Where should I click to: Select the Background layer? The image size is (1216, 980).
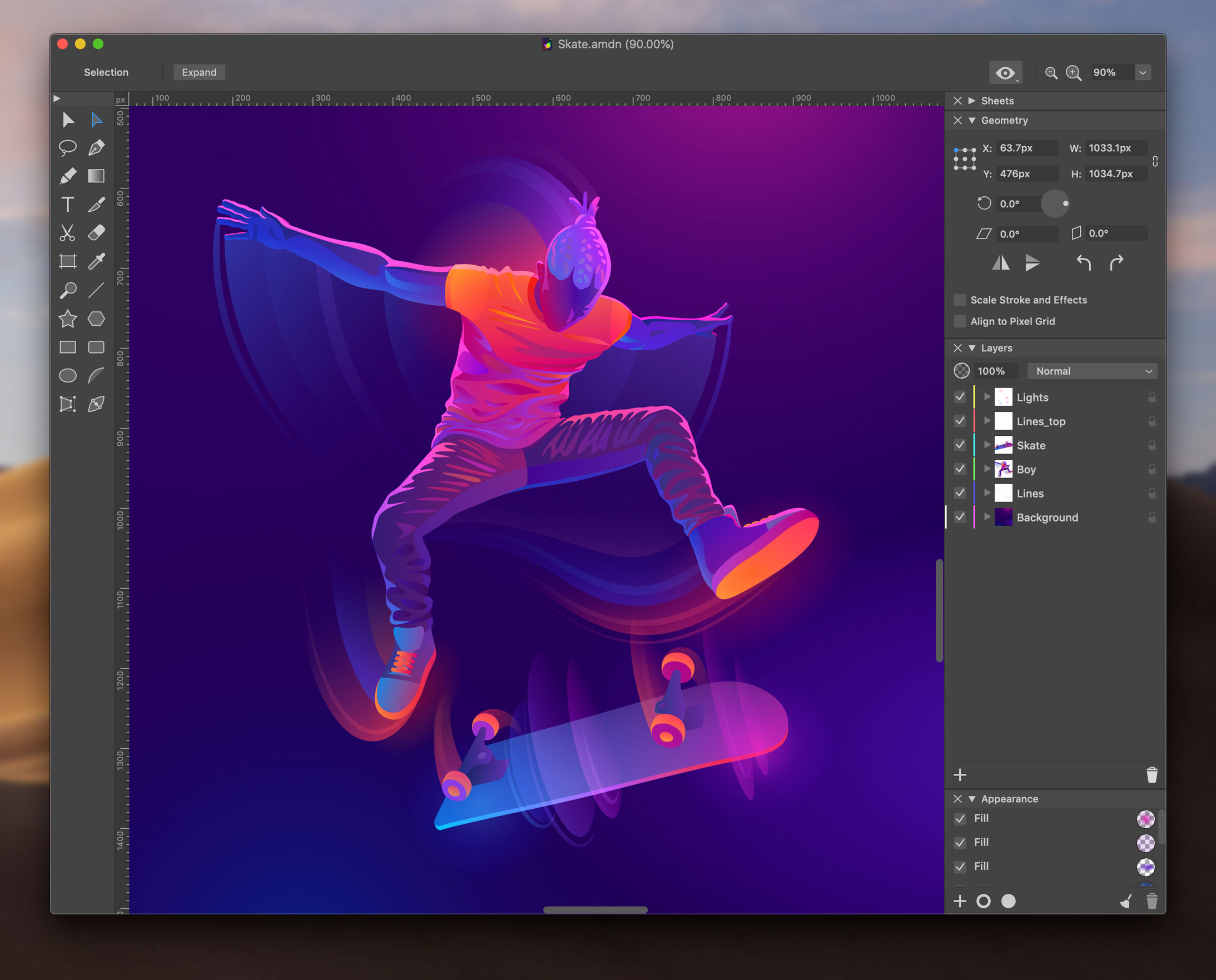[1047, 517]
